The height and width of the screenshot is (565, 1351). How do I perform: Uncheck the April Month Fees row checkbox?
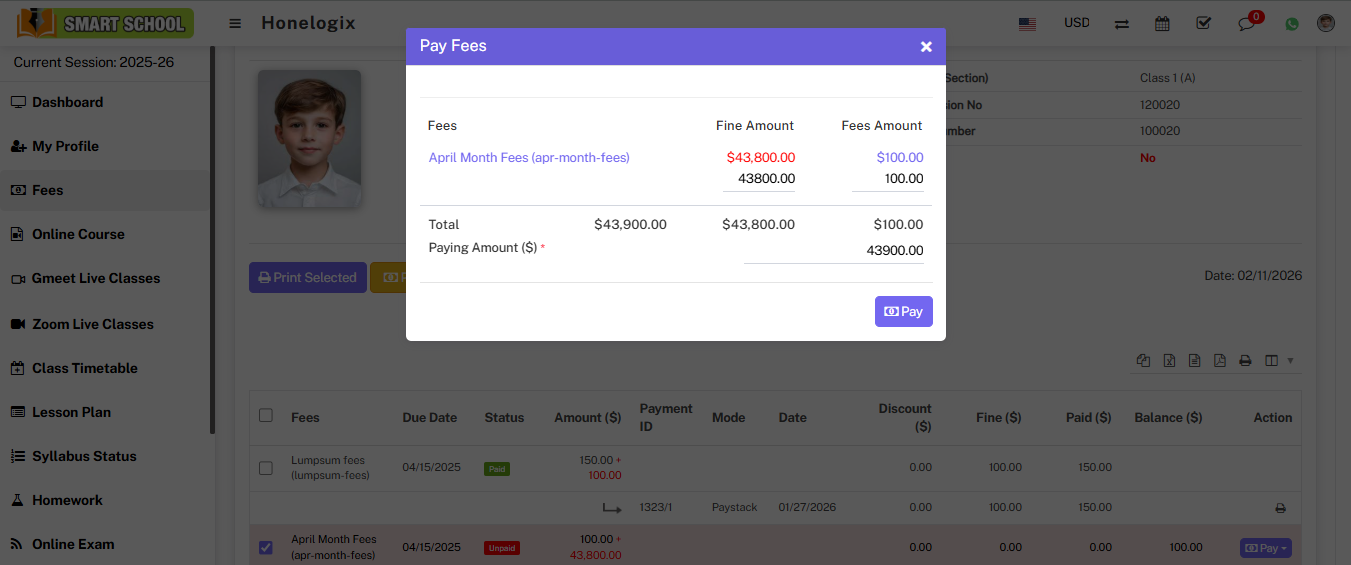pos(265,547)
